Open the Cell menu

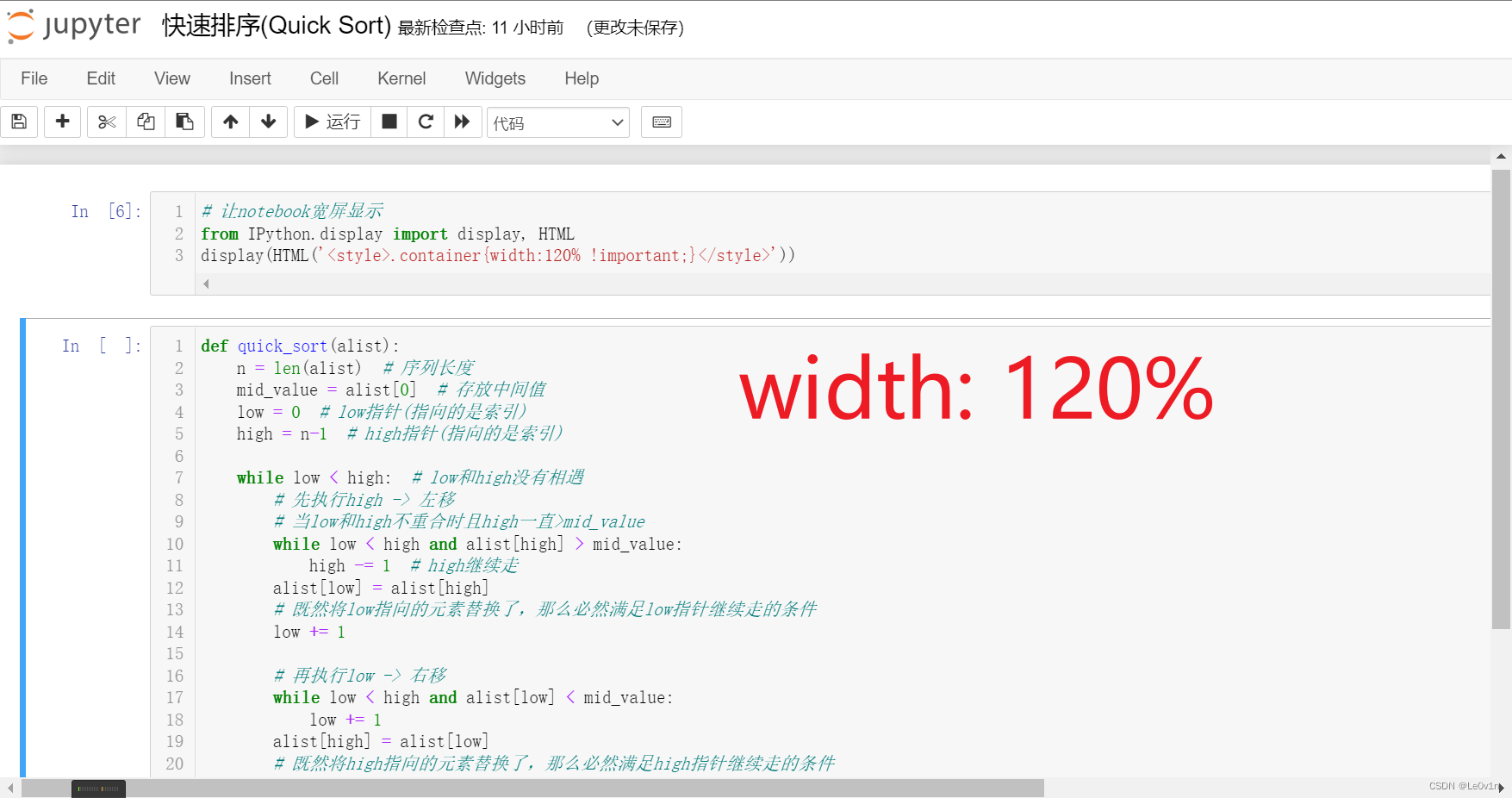(324, 78)
